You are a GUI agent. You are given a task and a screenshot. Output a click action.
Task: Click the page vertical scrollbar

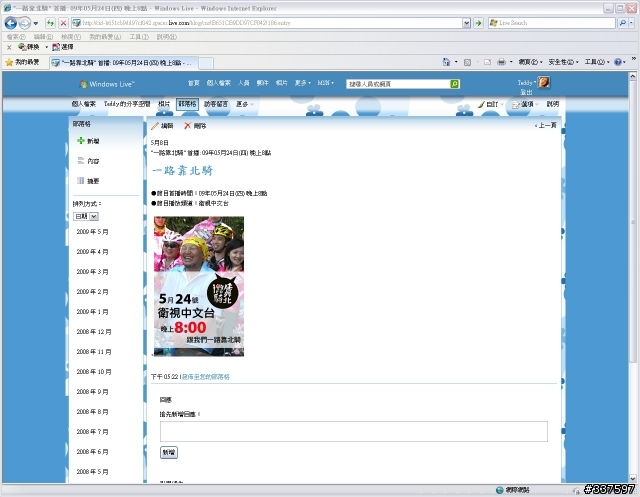(x=632, y=277)
